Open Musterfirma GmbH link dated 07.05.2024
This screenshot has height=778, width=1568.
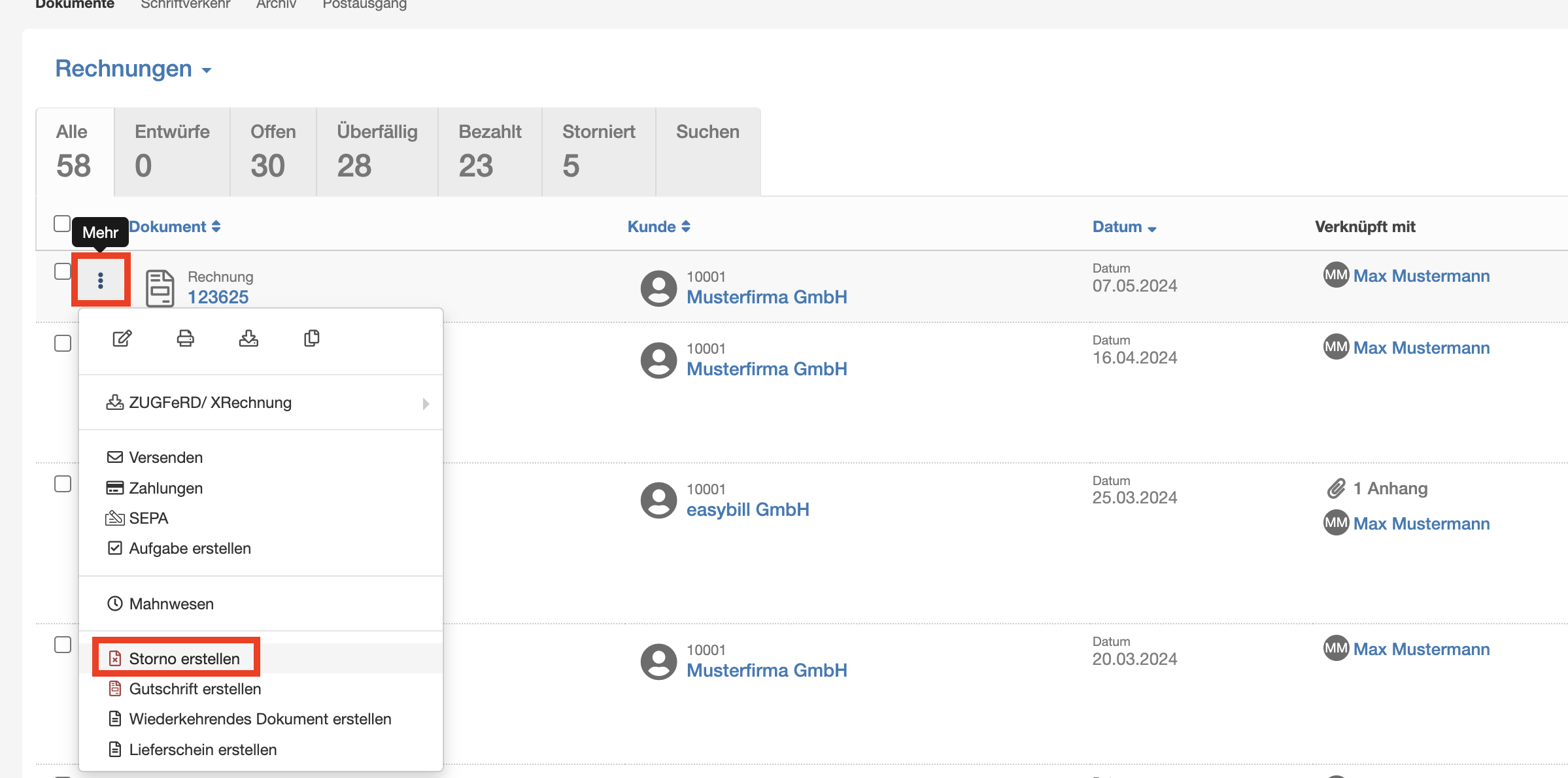click(x=766, y=297)
